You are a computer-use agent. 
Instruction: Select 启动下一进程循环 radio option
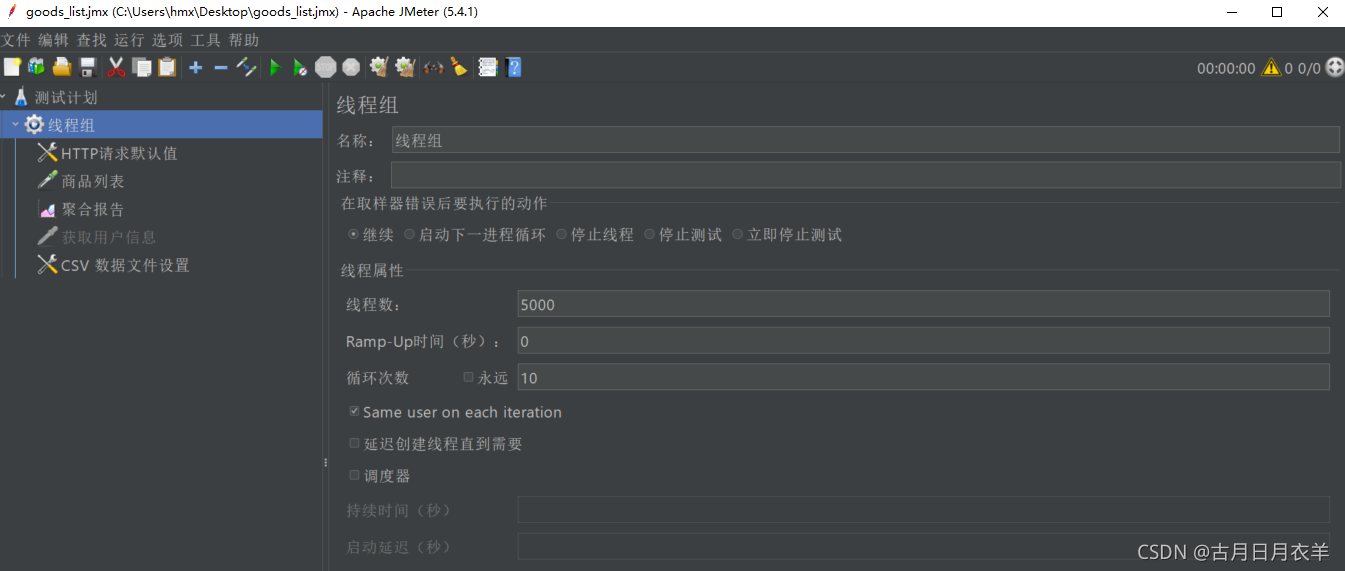409,235
